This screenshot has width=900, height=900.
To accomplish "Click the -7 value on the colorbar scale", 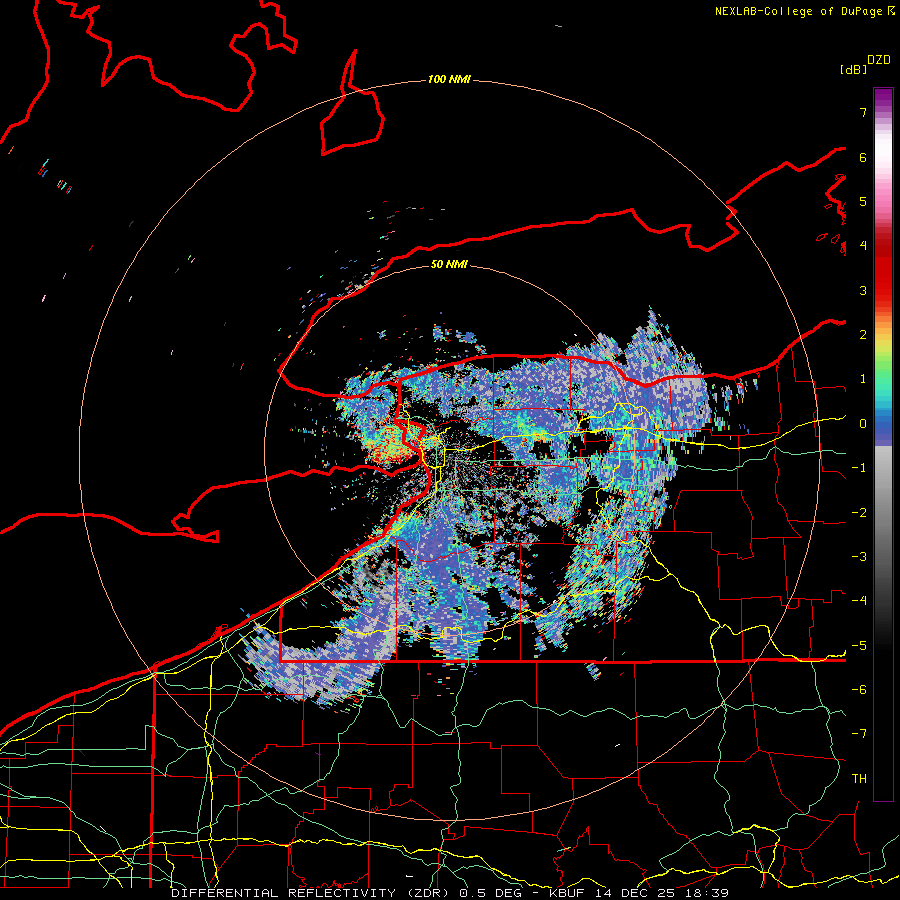I will (x=859, y=734).
